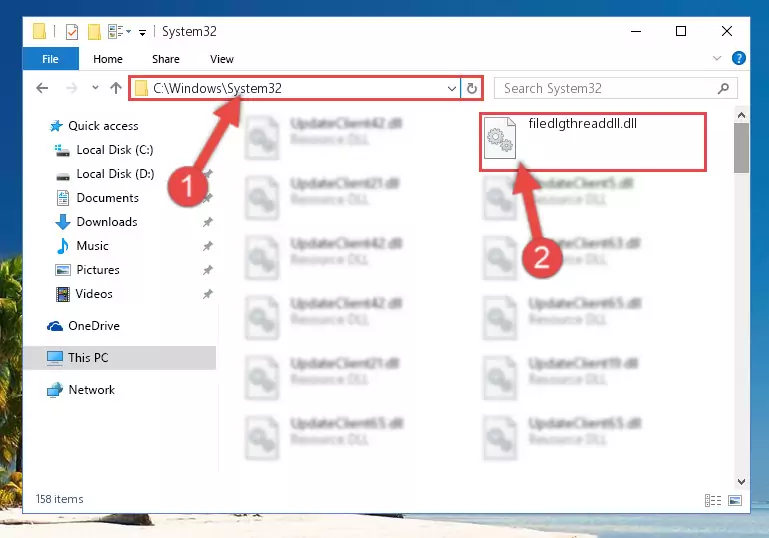Click the Local Disk (D:) drive icon

point(63,176)
